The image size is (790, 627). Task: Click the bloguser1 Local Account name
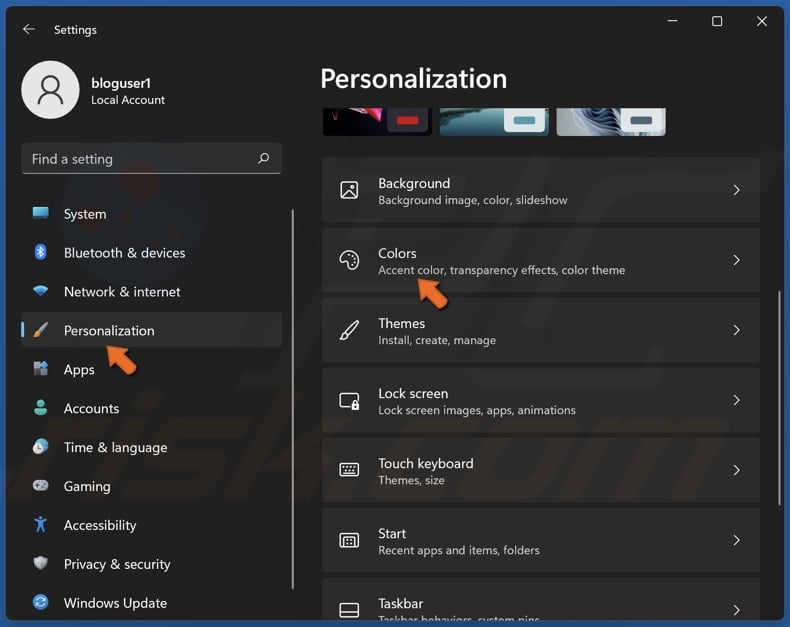click(x=128, y=91)
